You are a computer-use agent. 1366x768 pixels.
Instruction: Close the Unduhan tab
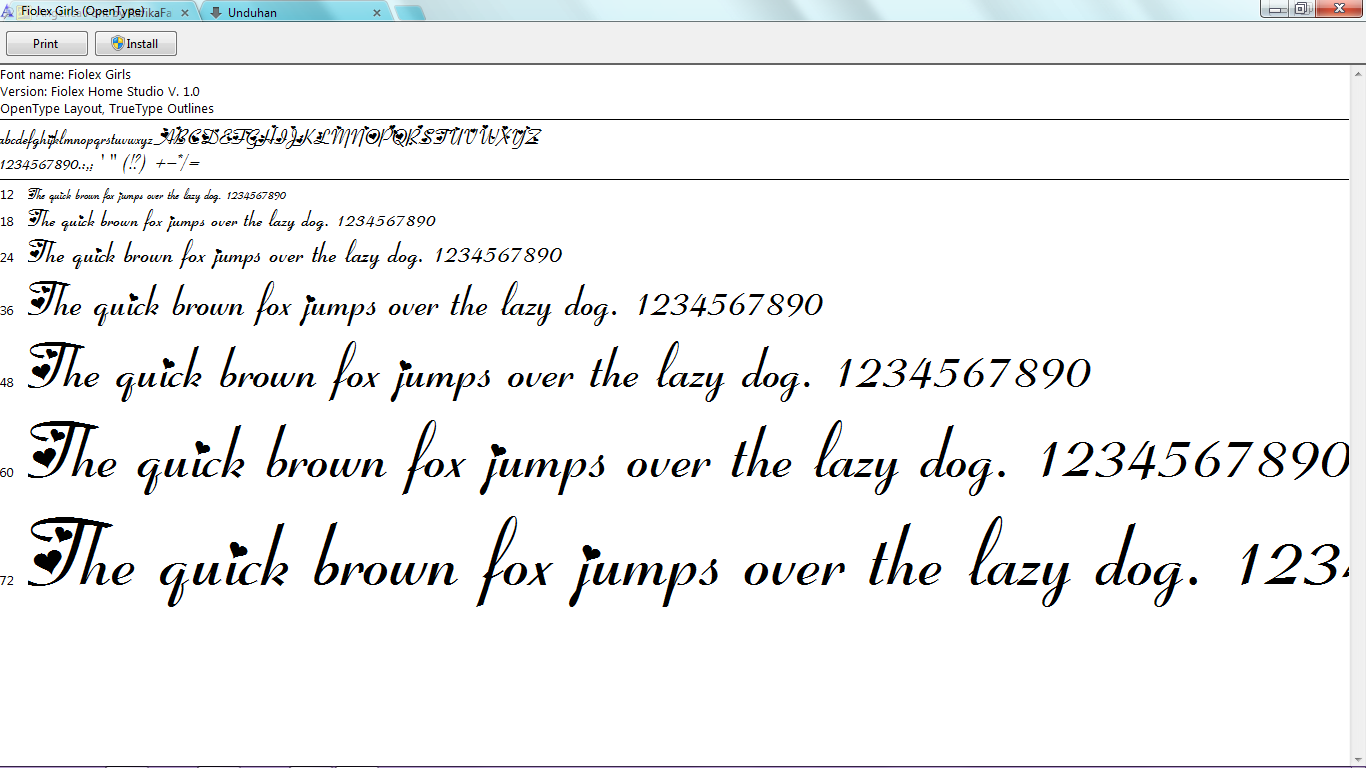point(376,13)
